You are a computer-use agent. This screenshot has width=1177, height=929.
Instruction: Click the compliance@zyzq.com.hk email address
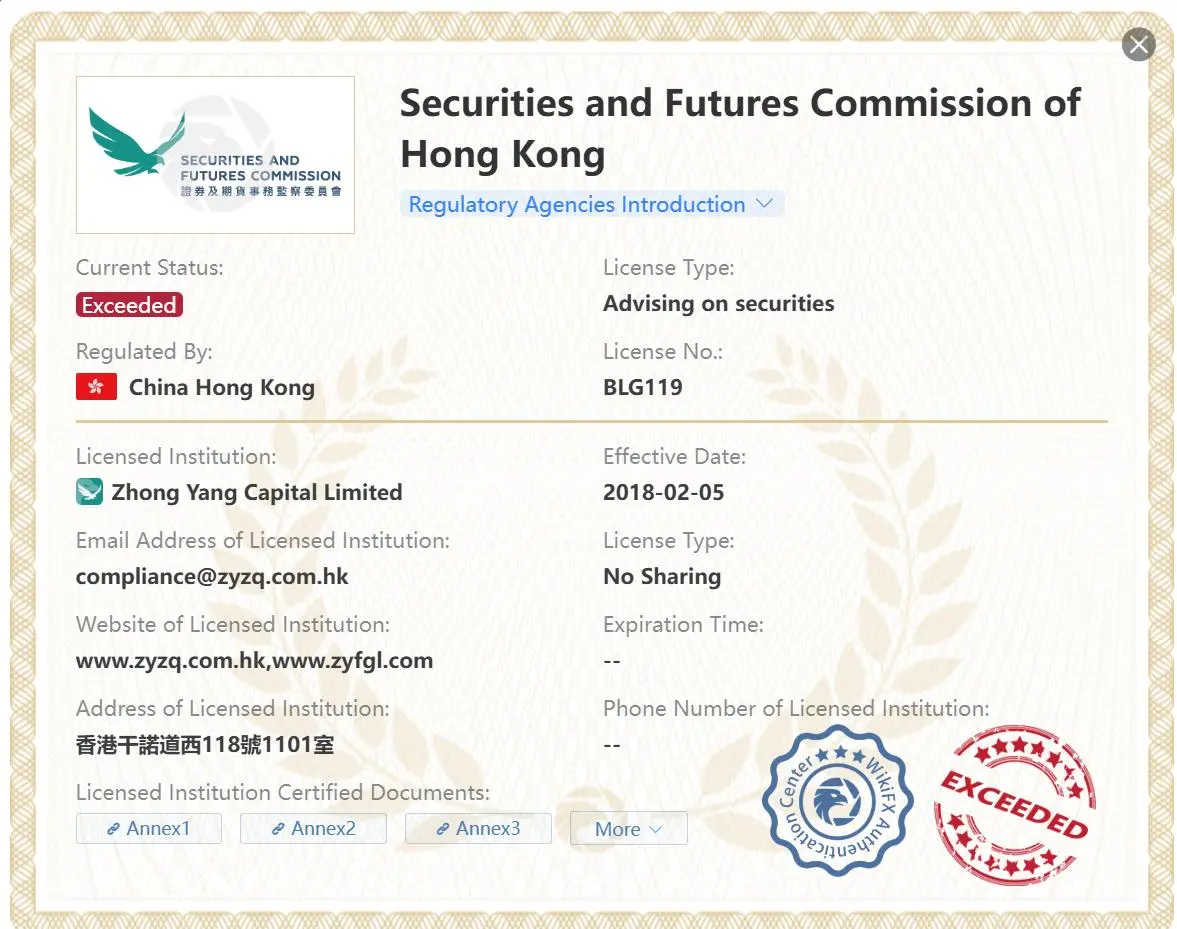pyautogui.click(x=212, y=576)
